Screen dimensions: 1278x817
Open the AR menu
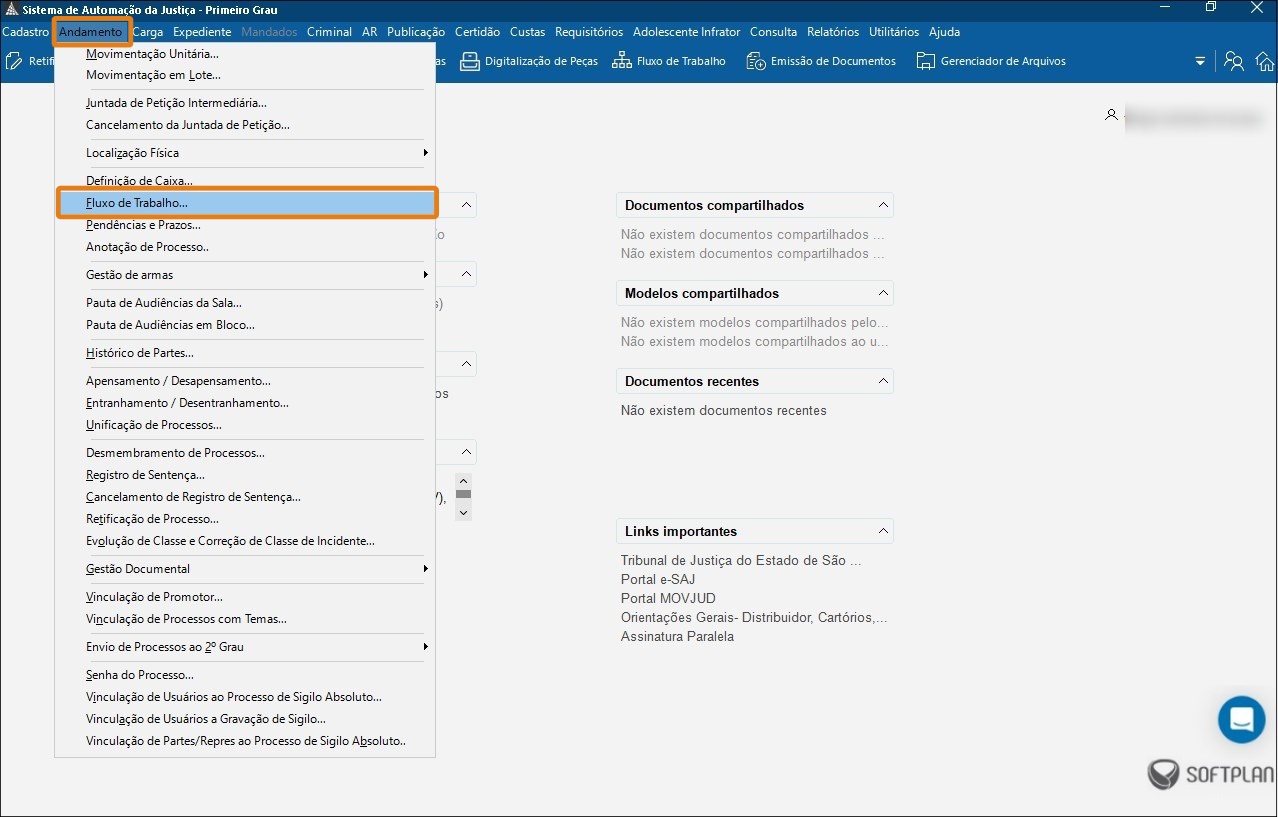(369, 32)
